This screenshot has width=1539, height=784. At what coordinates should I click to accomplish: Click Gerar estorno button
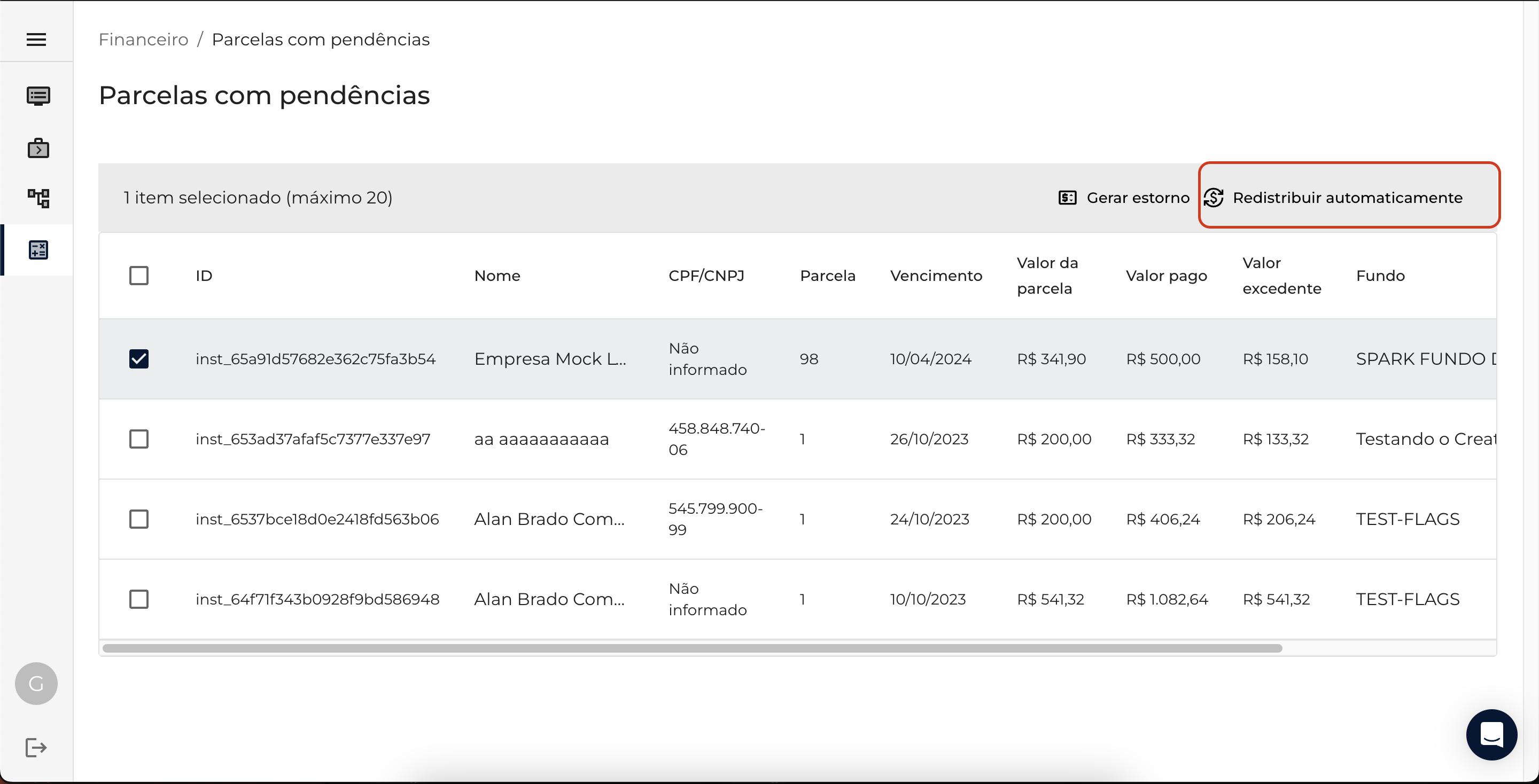[1123, 198]
